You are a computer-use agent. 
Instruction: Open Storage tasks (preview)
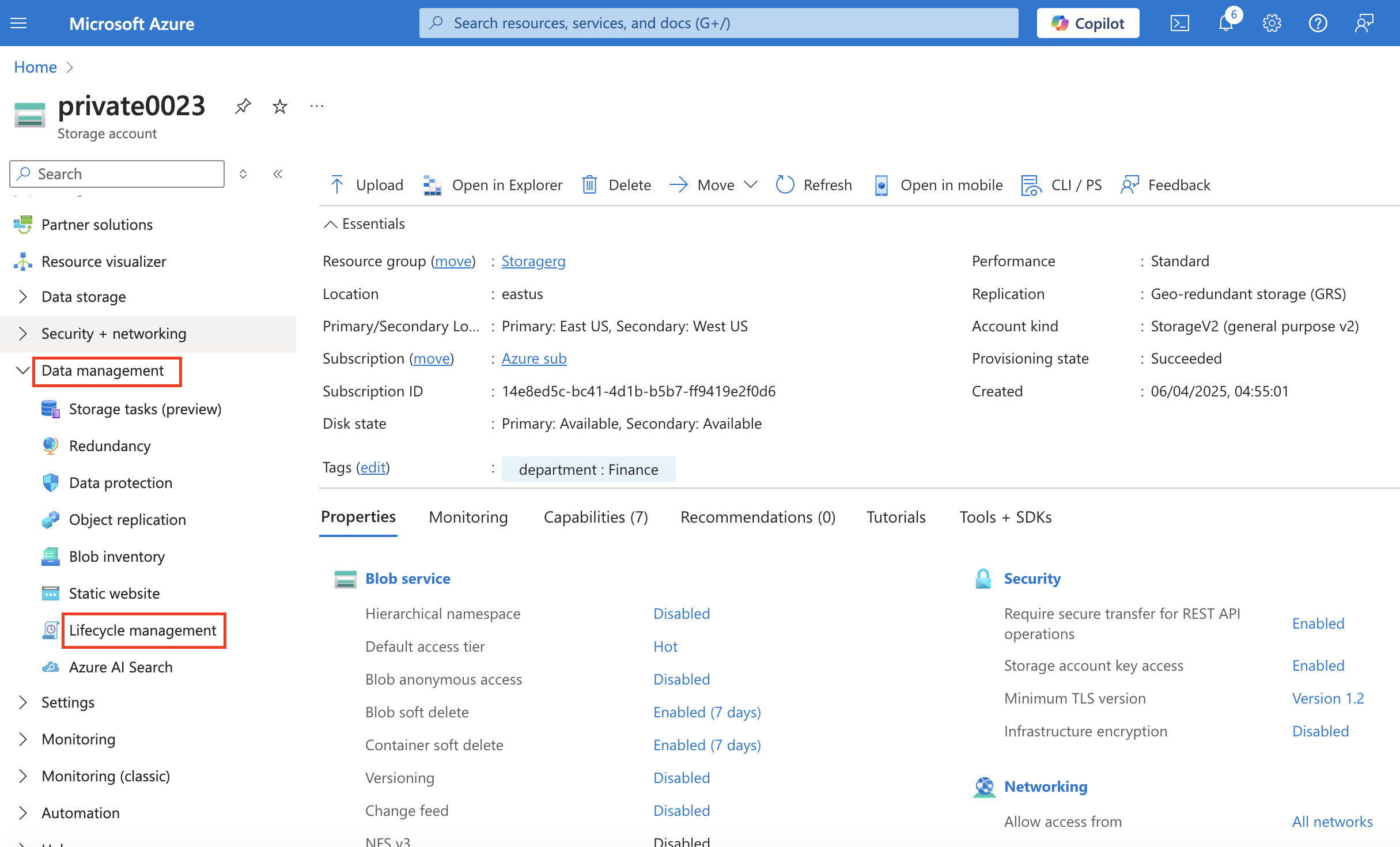click(x=145, y=409)
